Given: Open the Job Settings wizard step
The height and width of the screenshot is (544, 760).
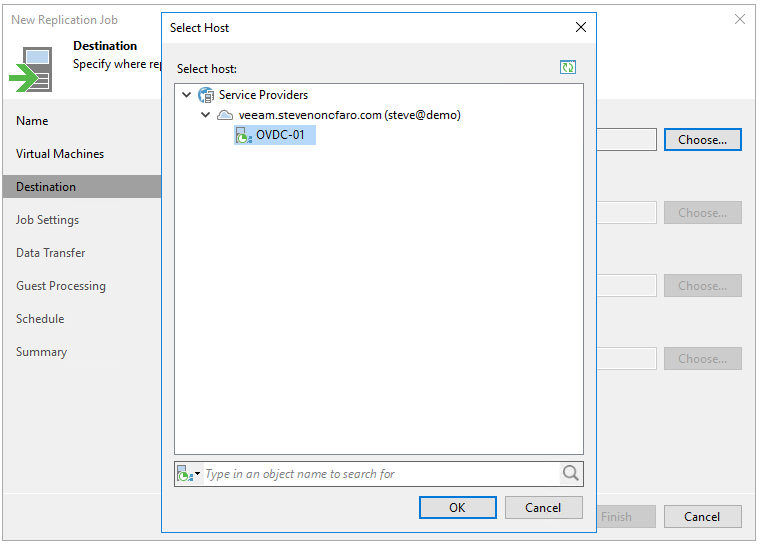Looking at the screenshot, I should (47, 220).
